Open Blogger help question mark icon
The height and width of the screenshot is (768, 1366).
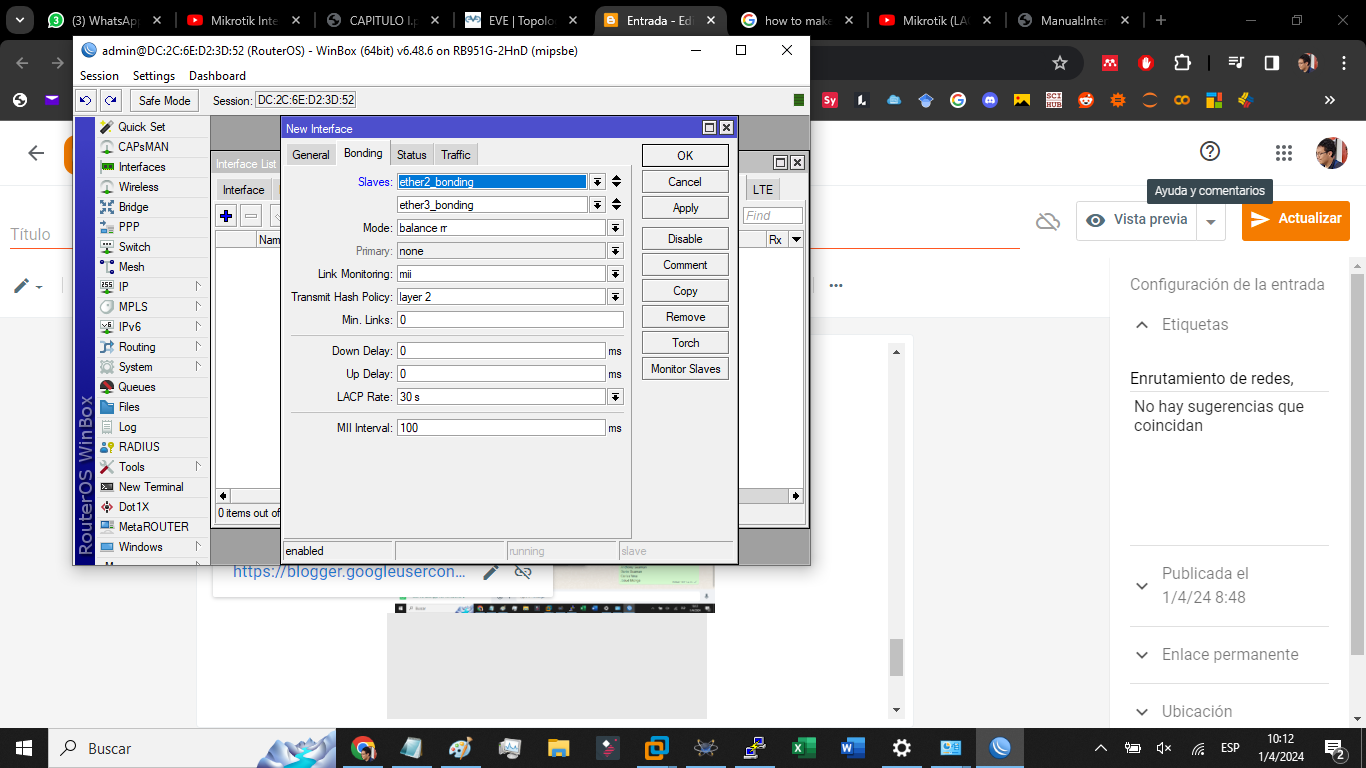(x=1210, y=152)
